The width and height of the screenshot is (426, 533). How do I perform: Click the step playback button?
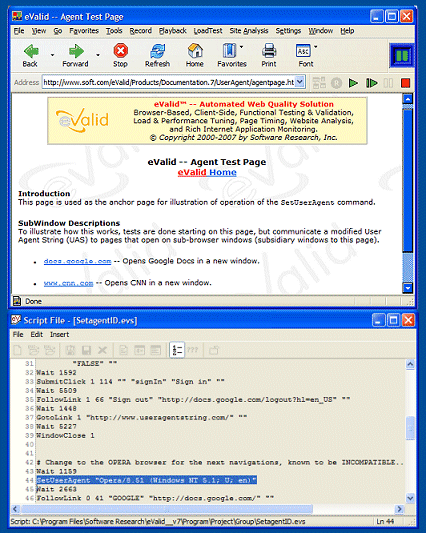click(x=371, y=83)
